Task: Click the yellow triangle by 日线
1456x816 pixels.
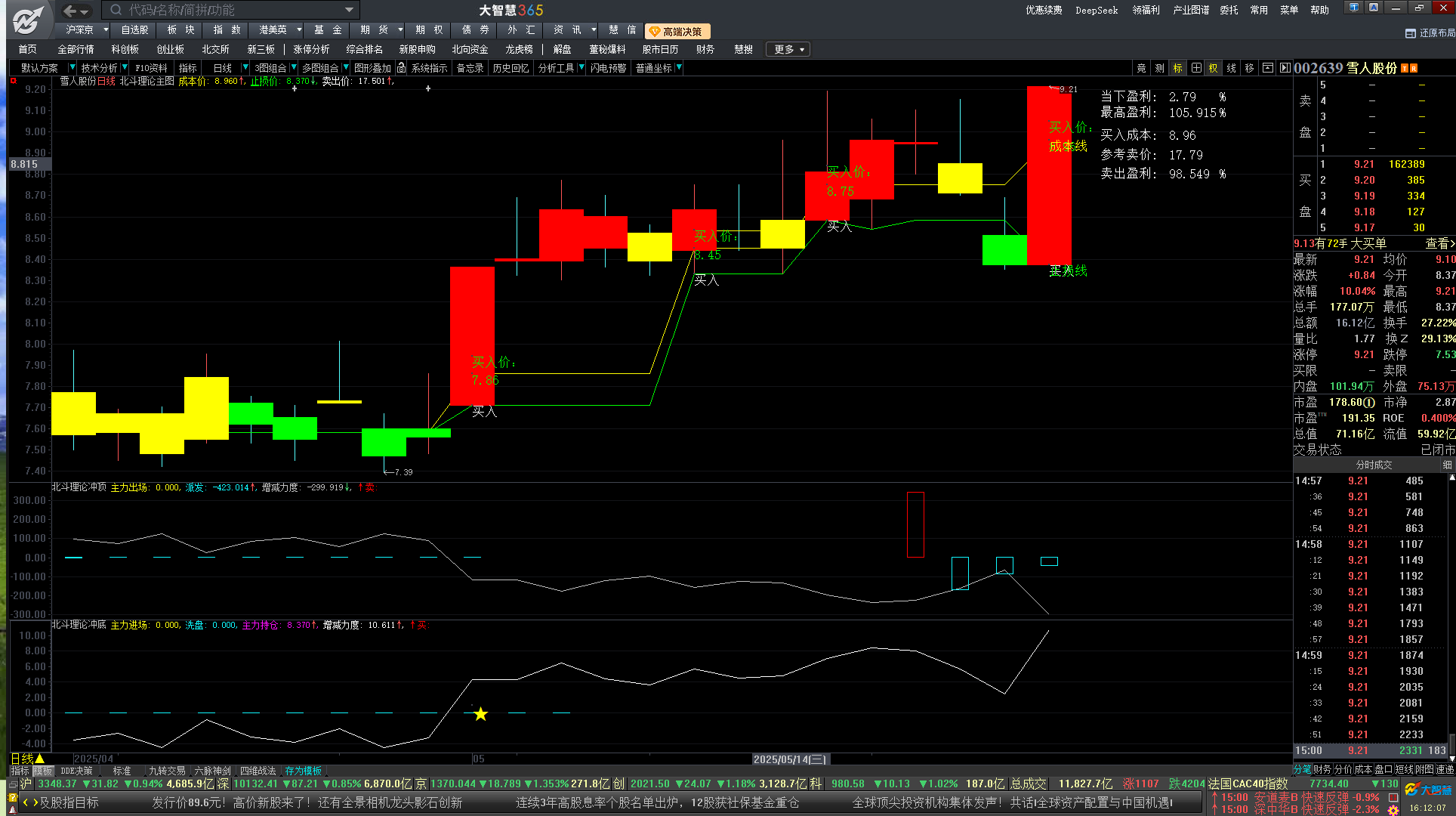Action: (x=40, y=759)
